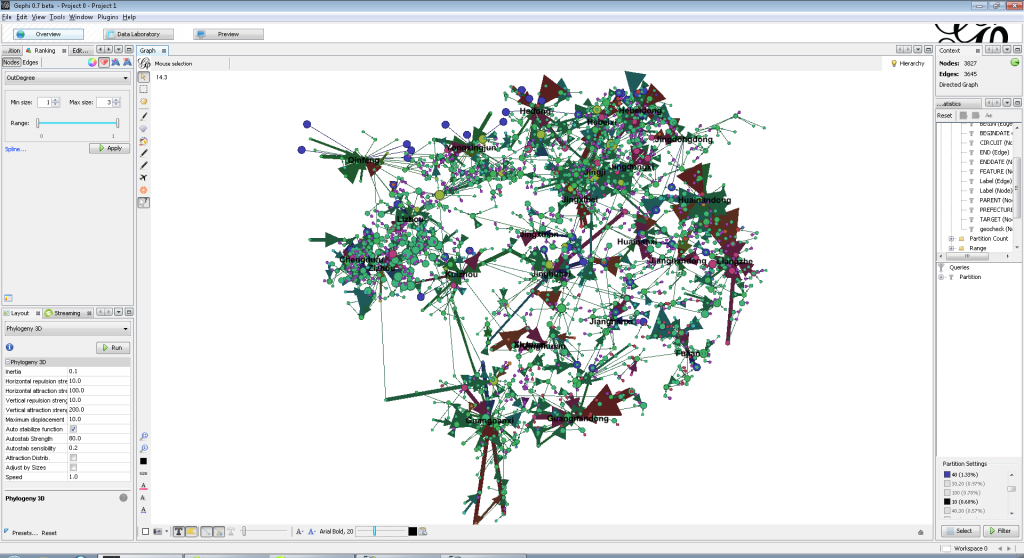Expand the Partition query node
The image size is (1024, 558).
point(942,277)
